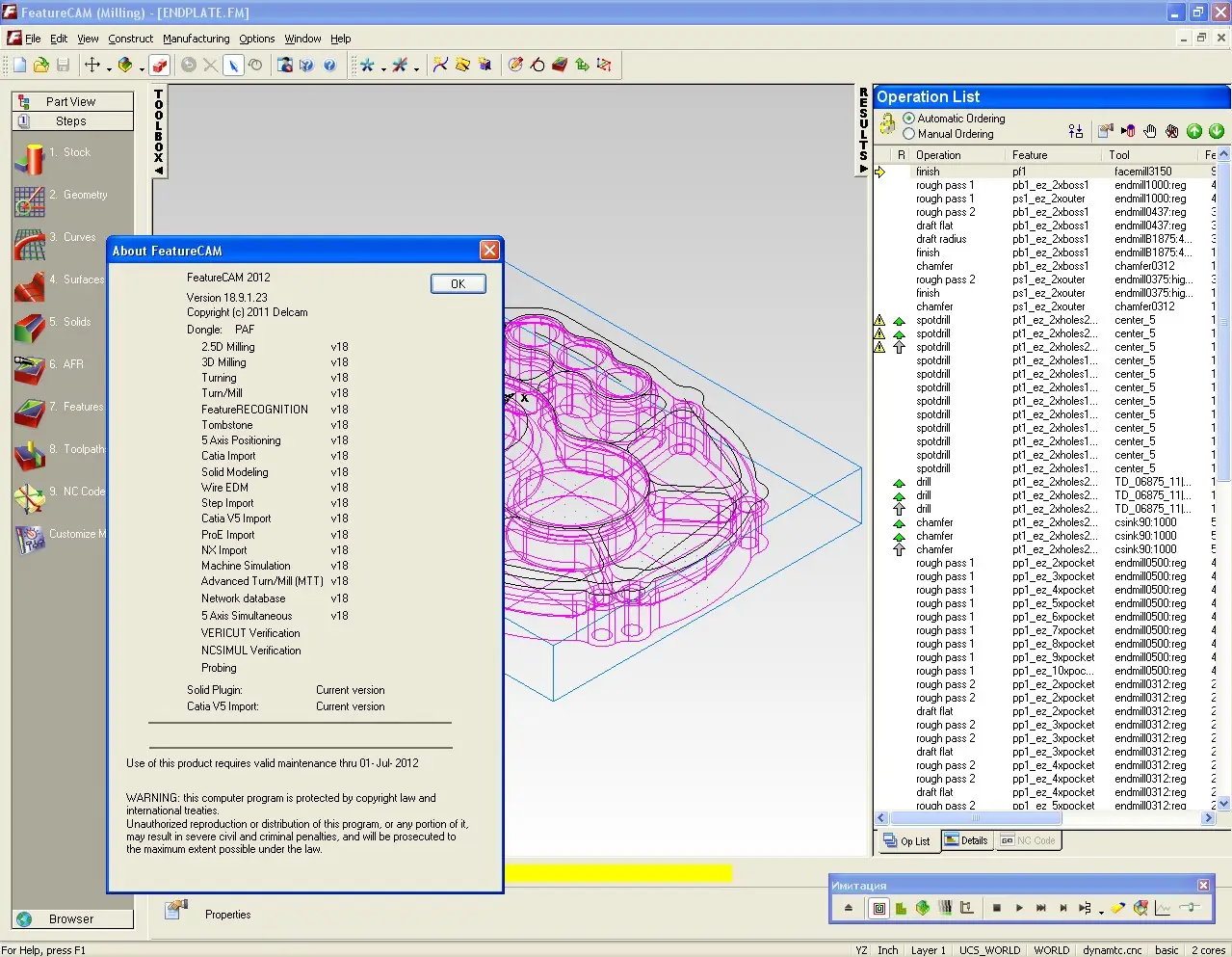The height and width of the screenshot is (957, 1232).
Task: Click UCS_WORLD in the status bar
Action: point(989,950)
